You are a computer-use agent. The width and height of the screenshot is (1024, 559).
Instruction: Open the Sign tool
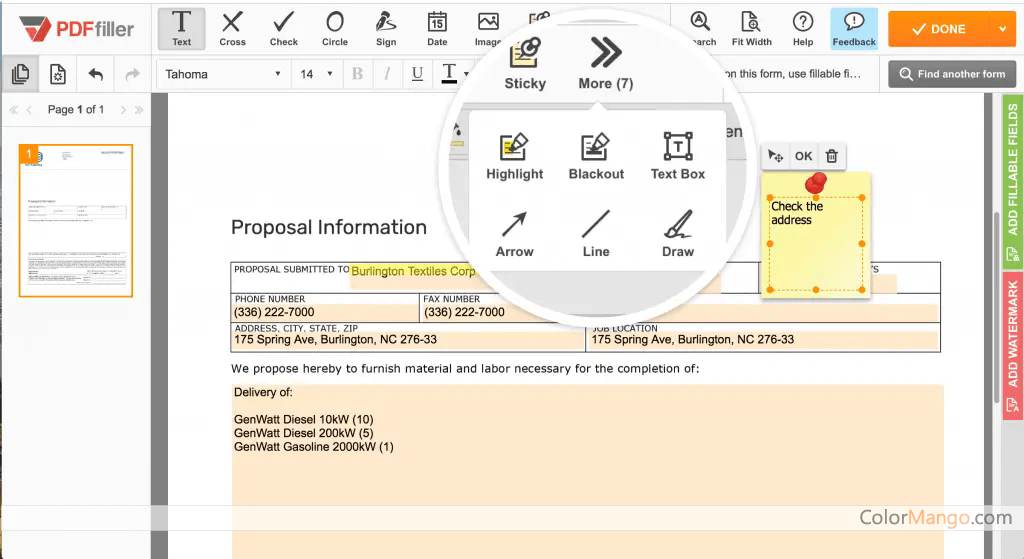pyautogui.click(x=386, y=28)
